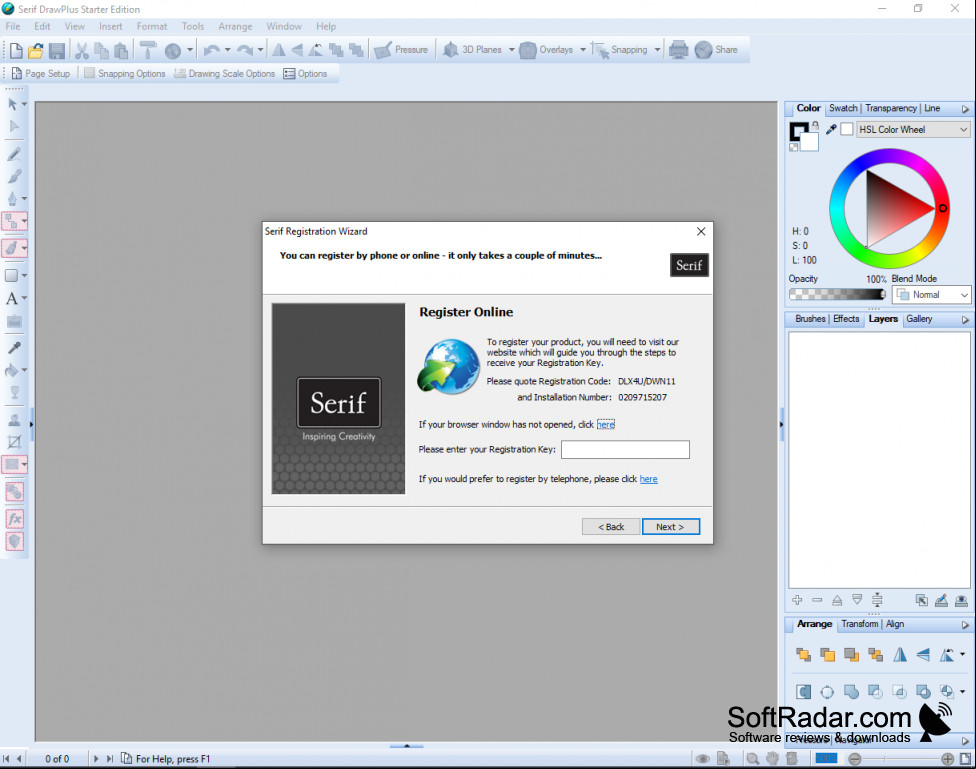Click the Opacity slider in the Color panel
976x769 pixels.
pyautogui.click(x=837, y=295)
